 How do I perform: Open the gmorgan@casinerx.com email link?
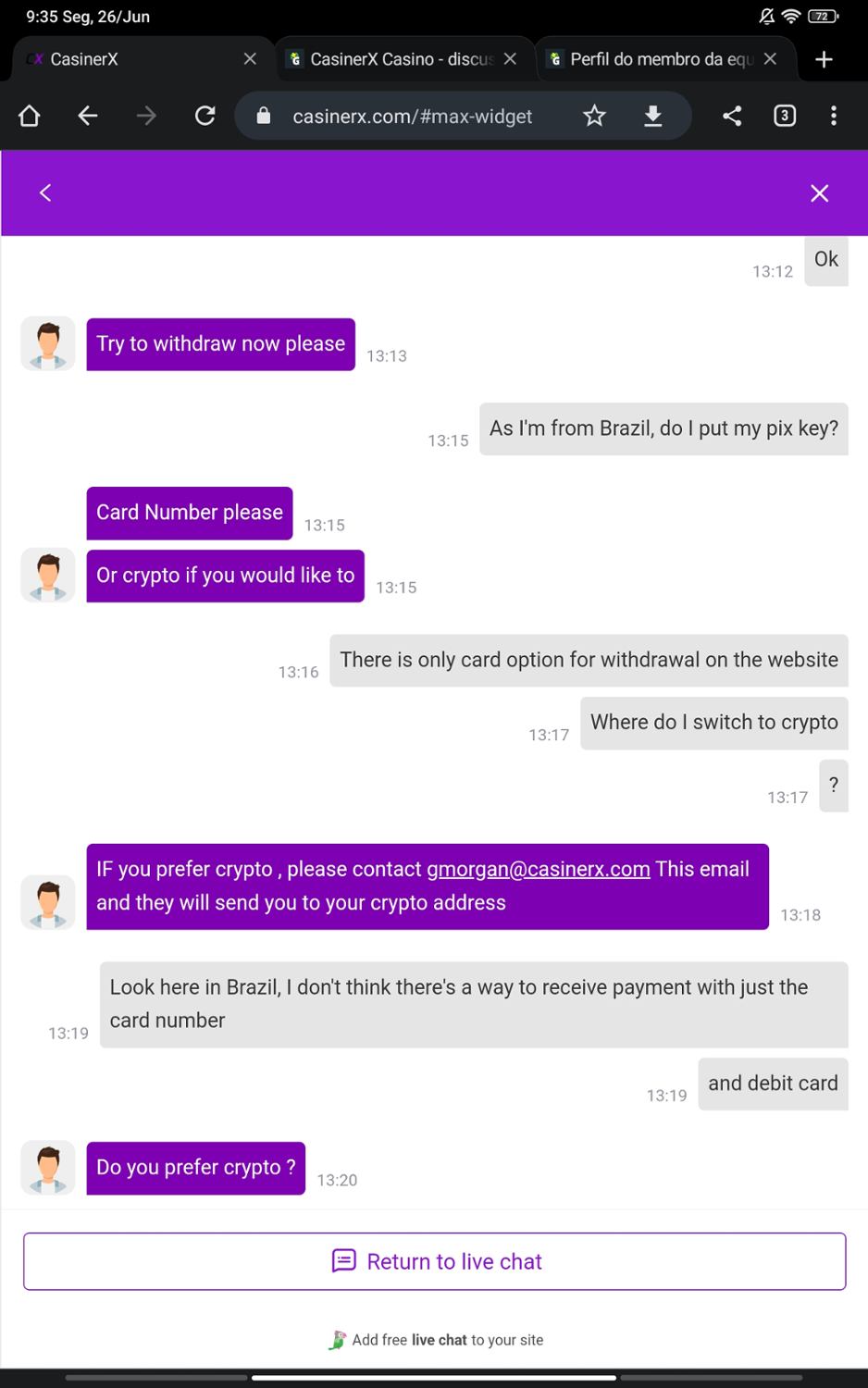coord(538,870)
